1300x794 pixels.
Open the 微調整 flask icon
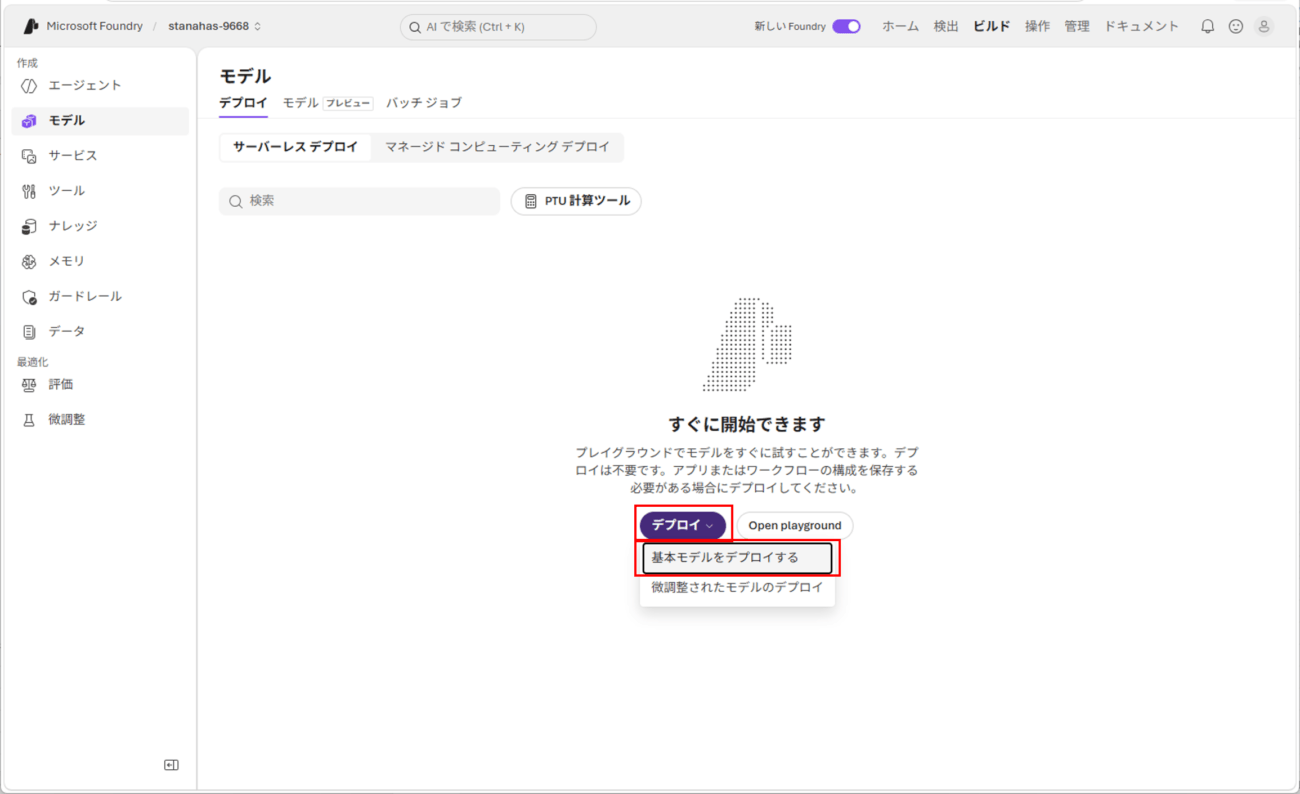coord(29,420)
